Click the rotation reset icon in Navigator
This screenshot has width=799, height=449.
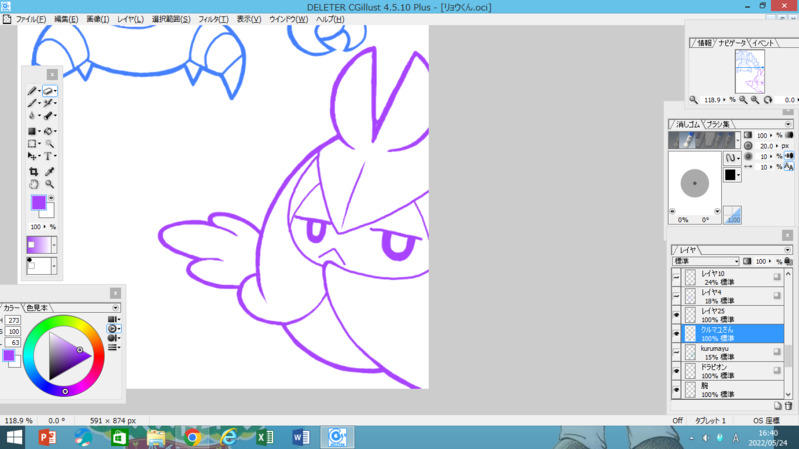[768, 100]
